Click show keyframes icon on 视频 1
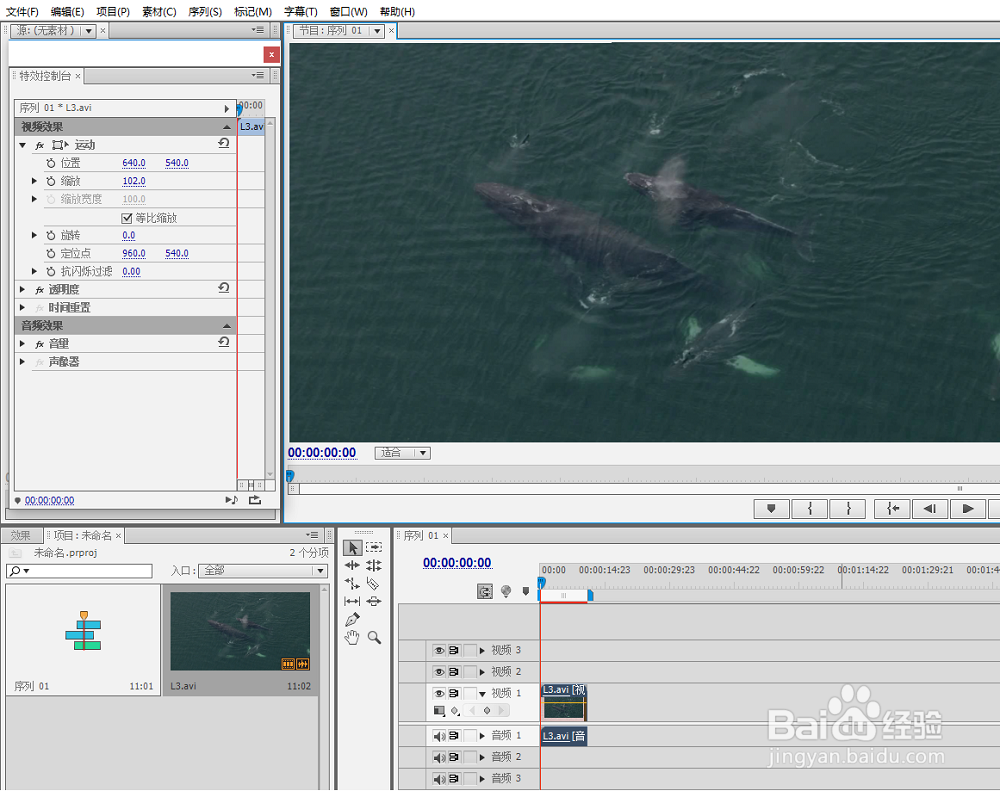Image resolution: width=1000 pixels, height=791 pixels. coord(455,711)
